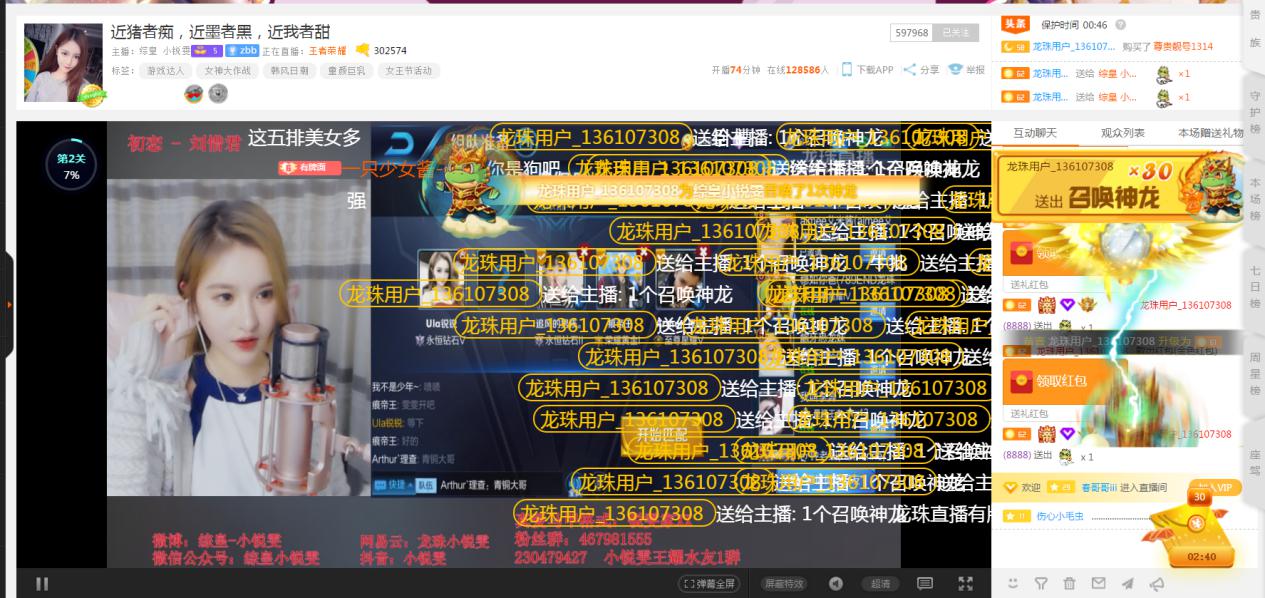
Task: Open video quality selector (超清)
Action: pos(879,584)
